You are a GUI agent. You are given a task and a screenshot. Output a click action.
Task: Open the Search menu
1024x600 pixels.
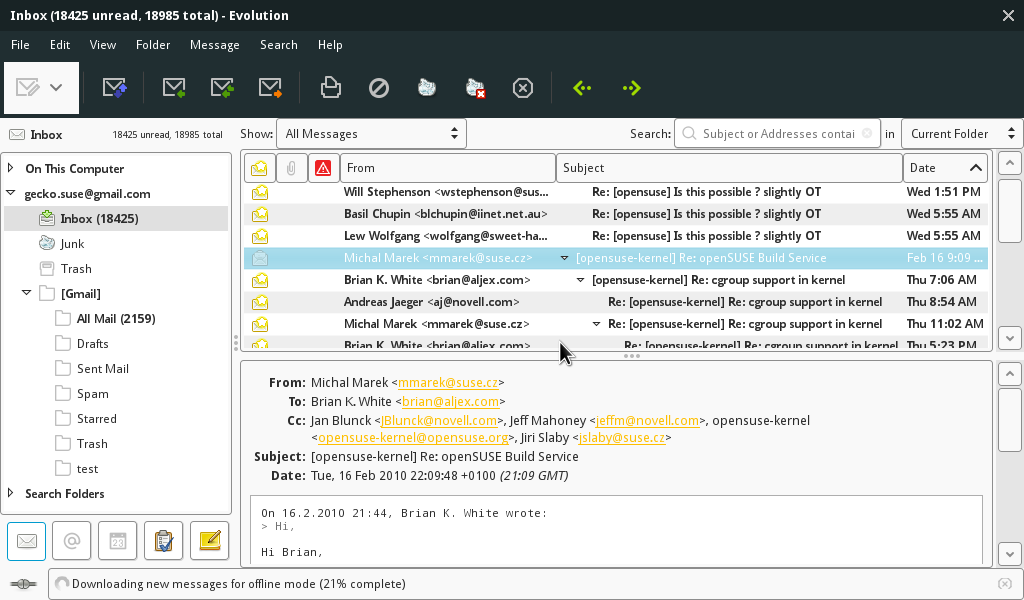click(x=279, y=44)
